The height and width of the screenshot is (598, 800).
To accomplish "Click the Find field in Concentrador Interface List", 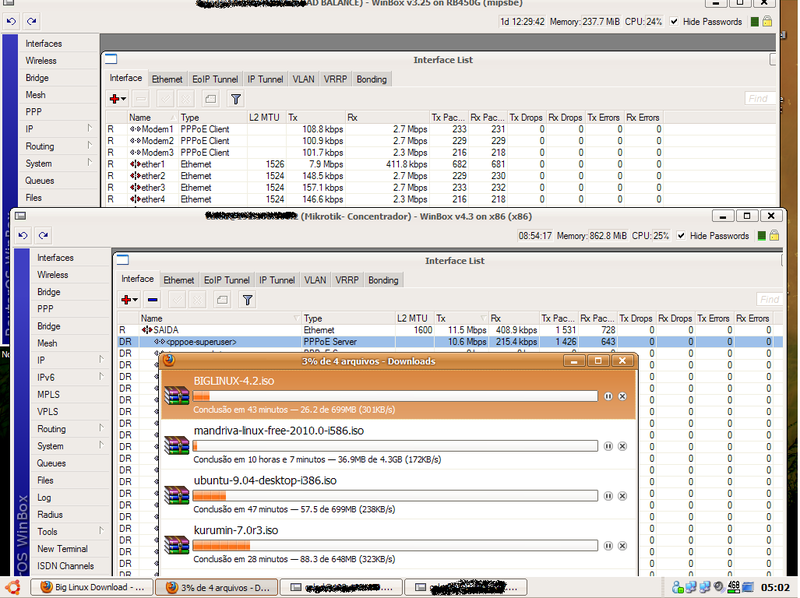I will [770, 299].
